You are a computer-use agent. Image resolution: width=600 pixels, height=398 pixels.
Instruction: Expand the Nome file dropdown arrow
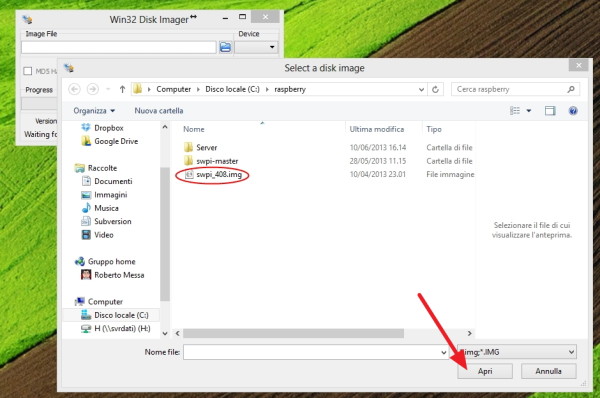[443, 352]
